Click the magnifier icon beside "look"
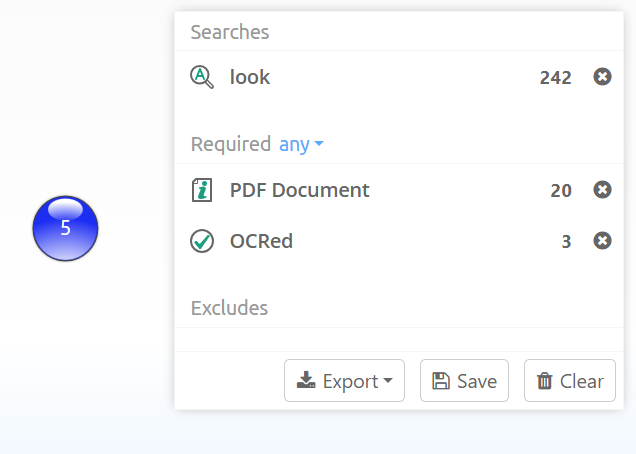This screenshot has width=636, height=454. (202, 77)
